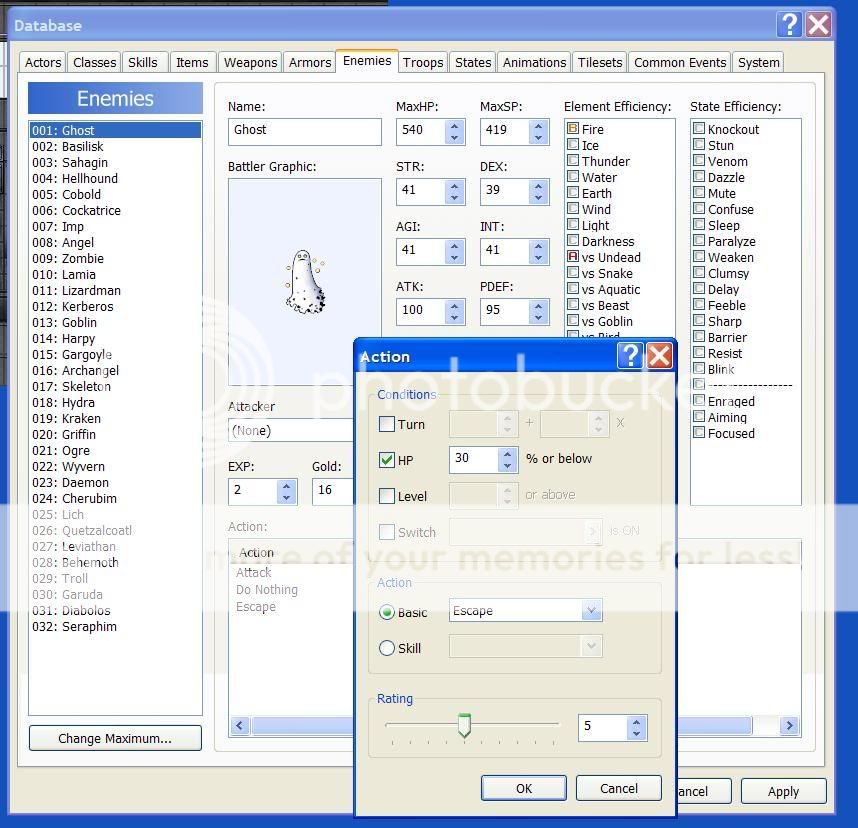Increase the Rating value spinner arrow
Image resolution: width=858 pixels, height=828 pixels.
click(x=637, y=722)
